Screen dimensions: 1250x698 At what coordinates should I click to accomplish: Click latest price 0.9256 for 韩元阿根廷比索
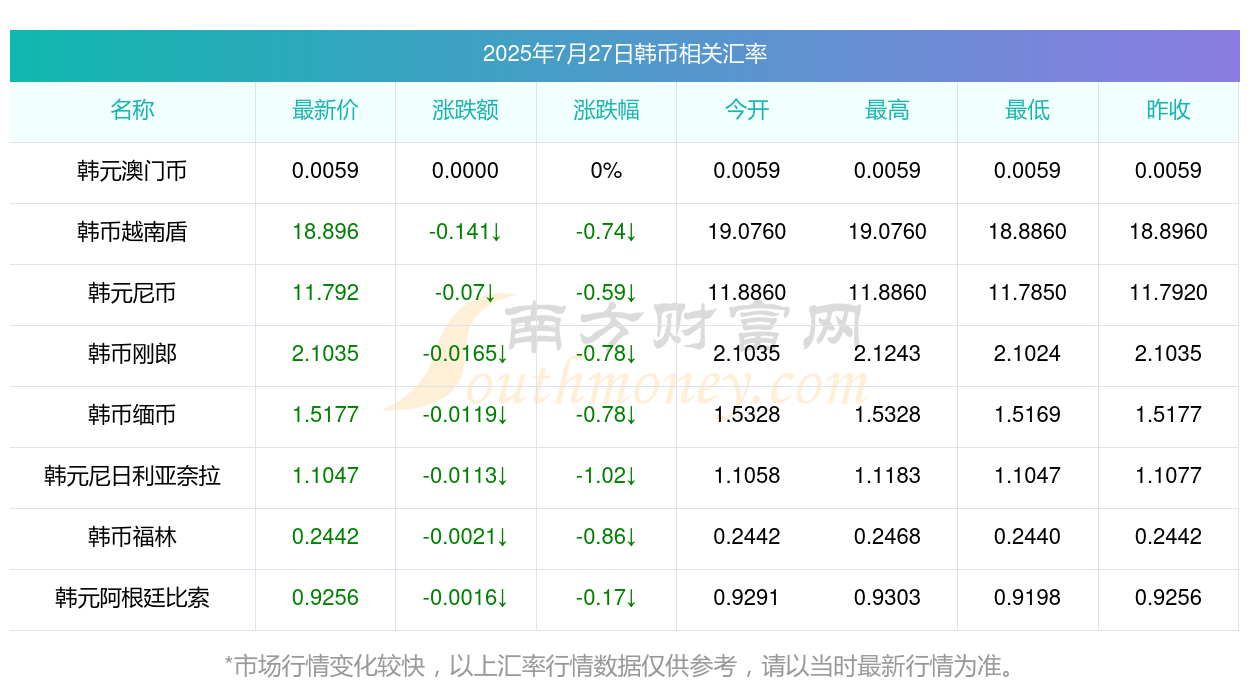click(x=325, y=598)
